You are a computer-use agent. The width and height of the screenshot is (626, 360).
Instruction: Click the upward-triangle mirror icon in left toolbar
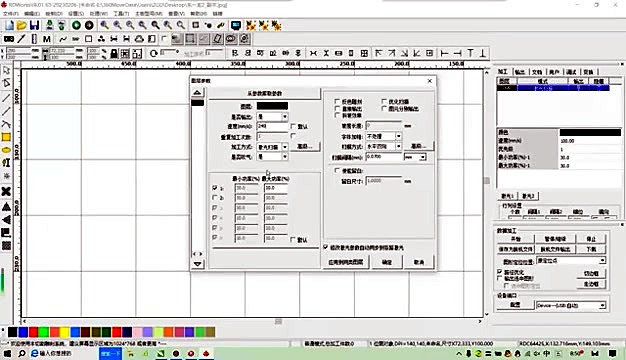[6, 206]
